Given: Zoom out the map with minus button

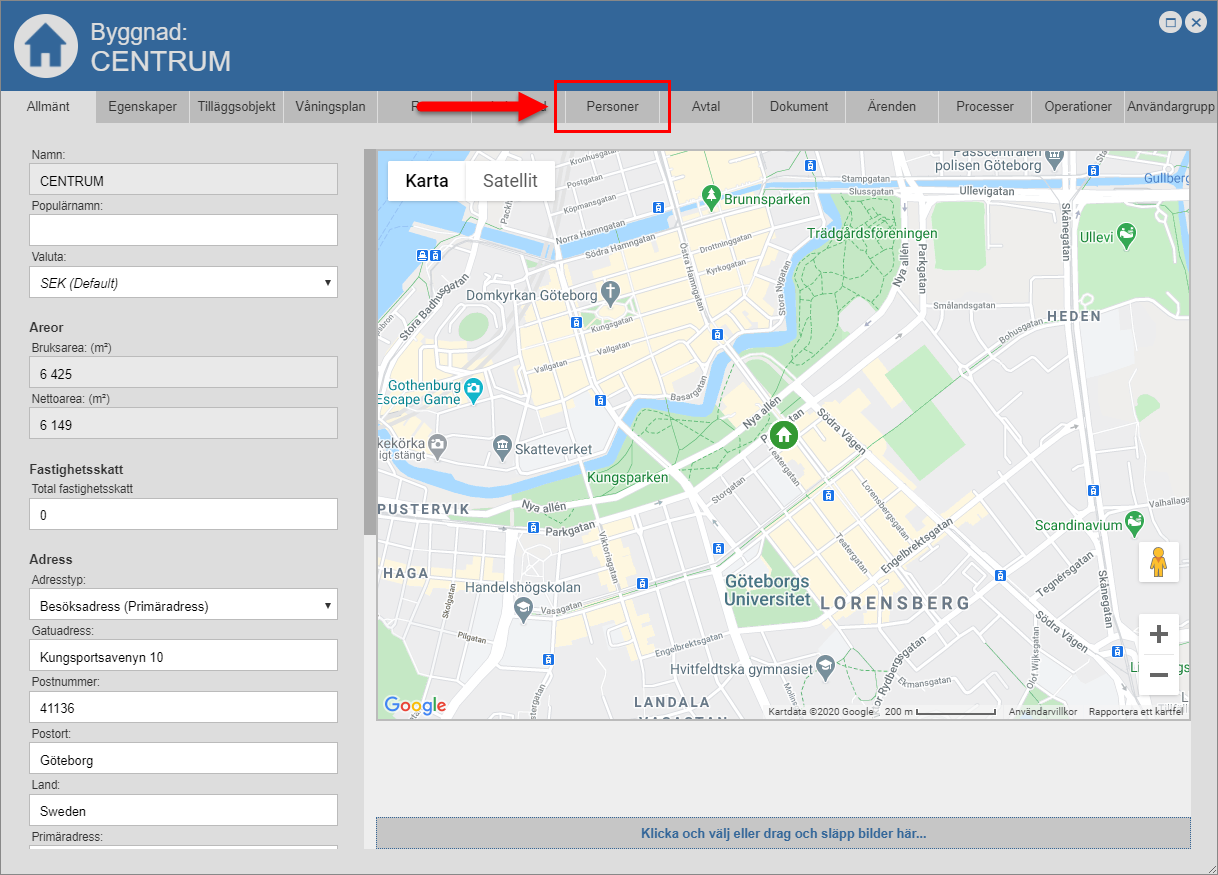Looking at the screenshot, I should click(x=1159, y=675).
